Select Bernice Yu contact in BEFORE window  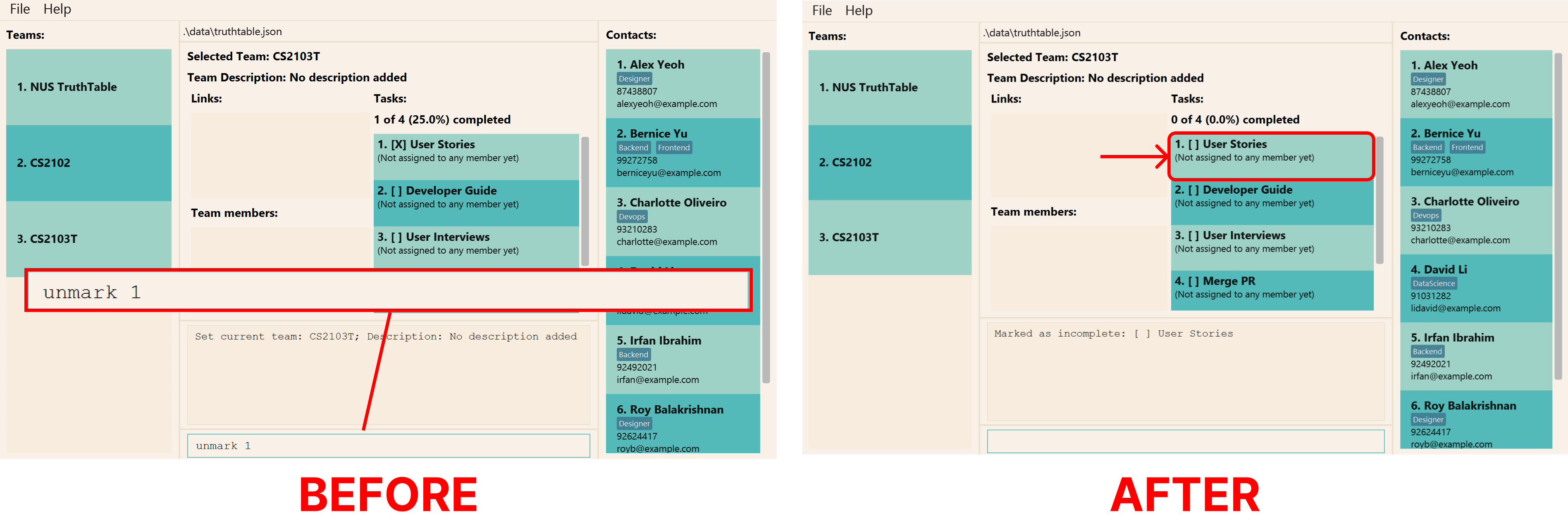683,153
